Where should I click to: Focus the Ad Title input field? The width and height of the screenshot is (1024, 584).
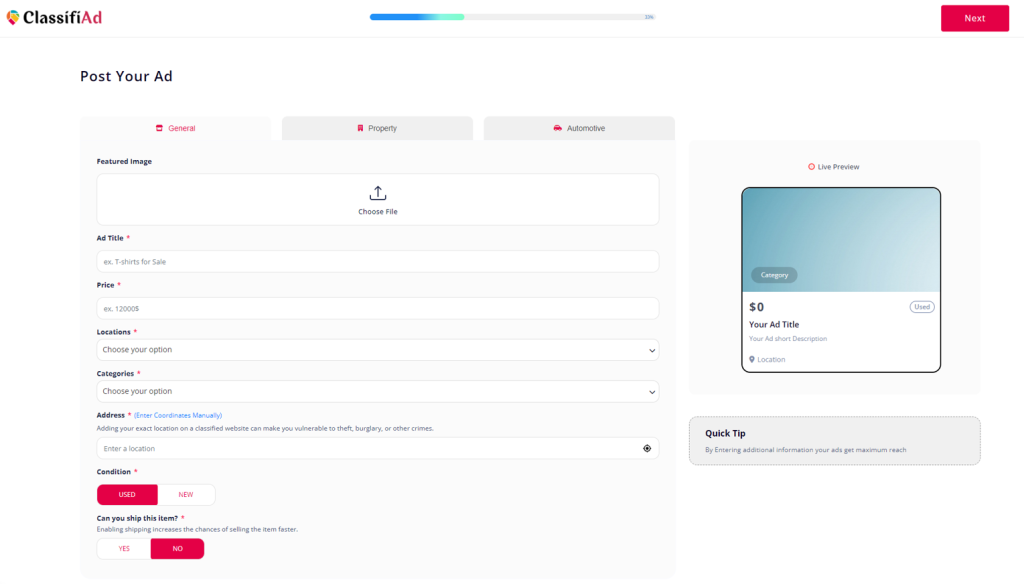click(x=377, y=262)
